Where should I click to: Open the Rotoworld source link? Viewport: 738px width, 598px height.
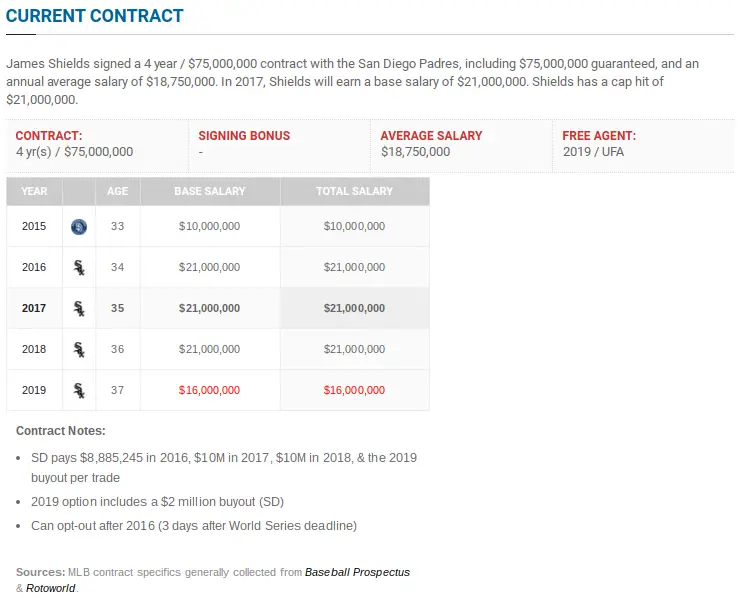(x=49, y=588)
